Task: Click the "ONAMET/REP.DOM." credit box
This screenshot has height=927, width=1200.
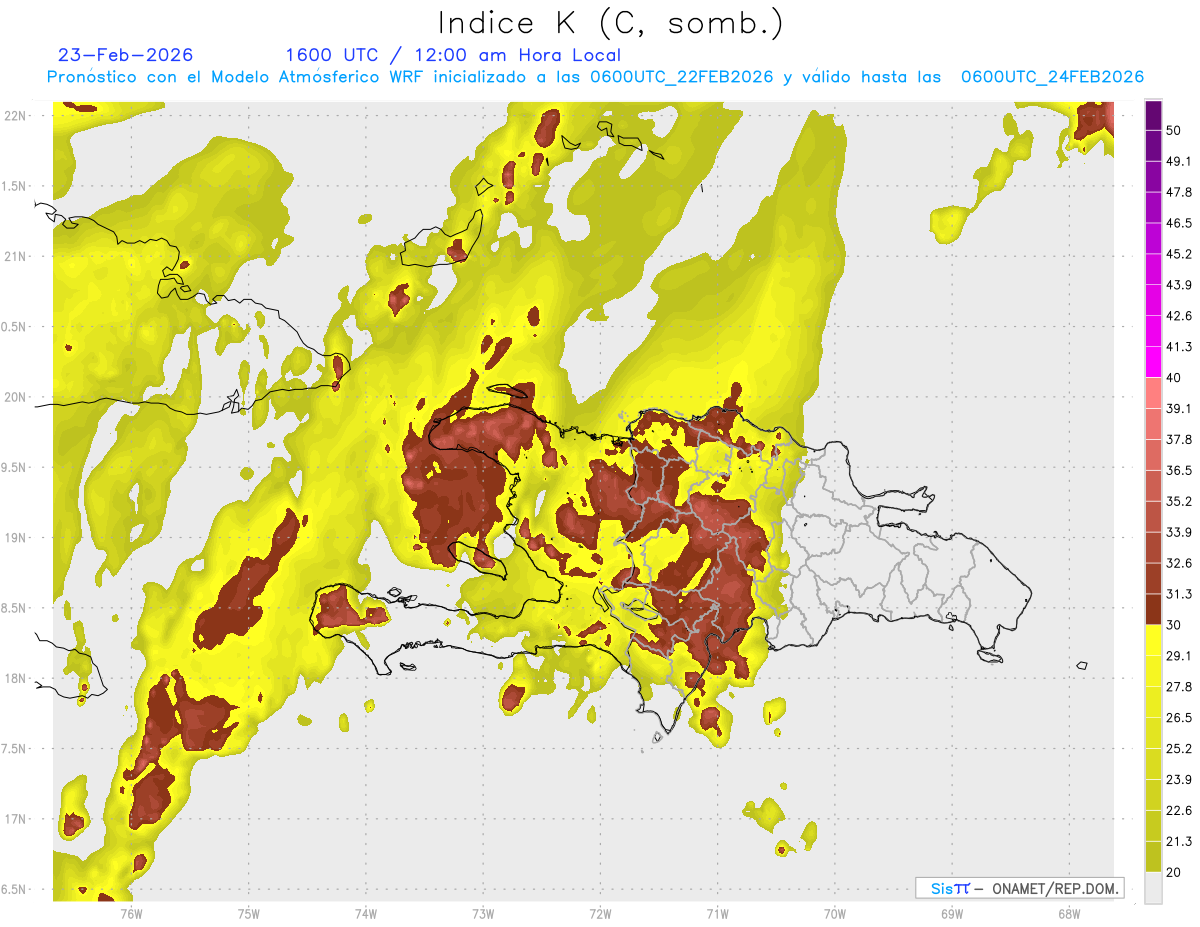Action: point(1020,888)
